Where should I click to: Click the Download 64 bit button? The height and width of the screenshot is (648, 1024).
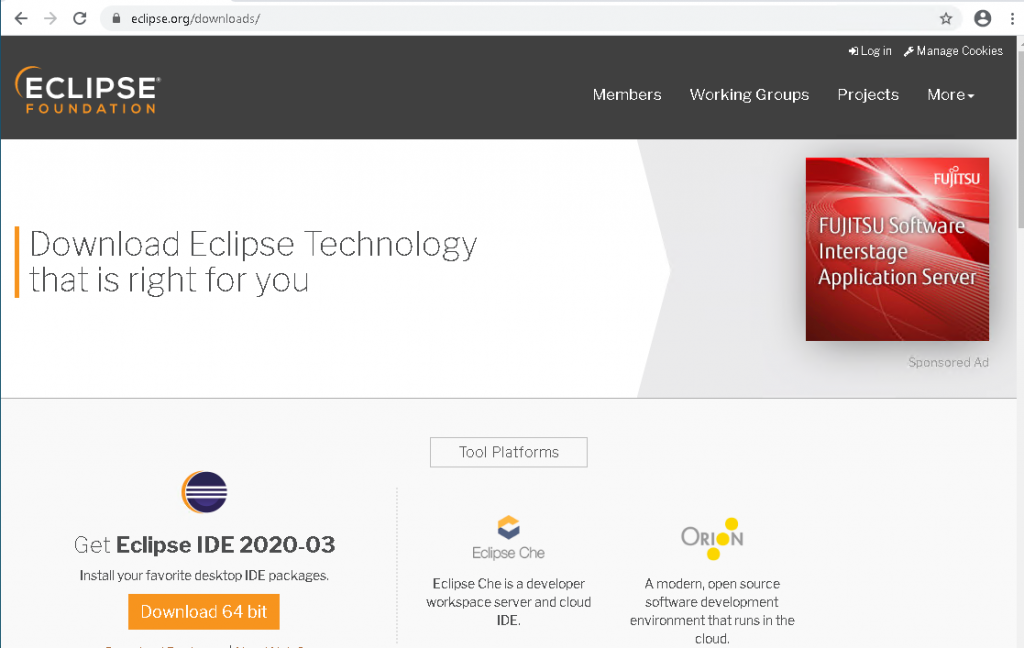click(204, 611)
